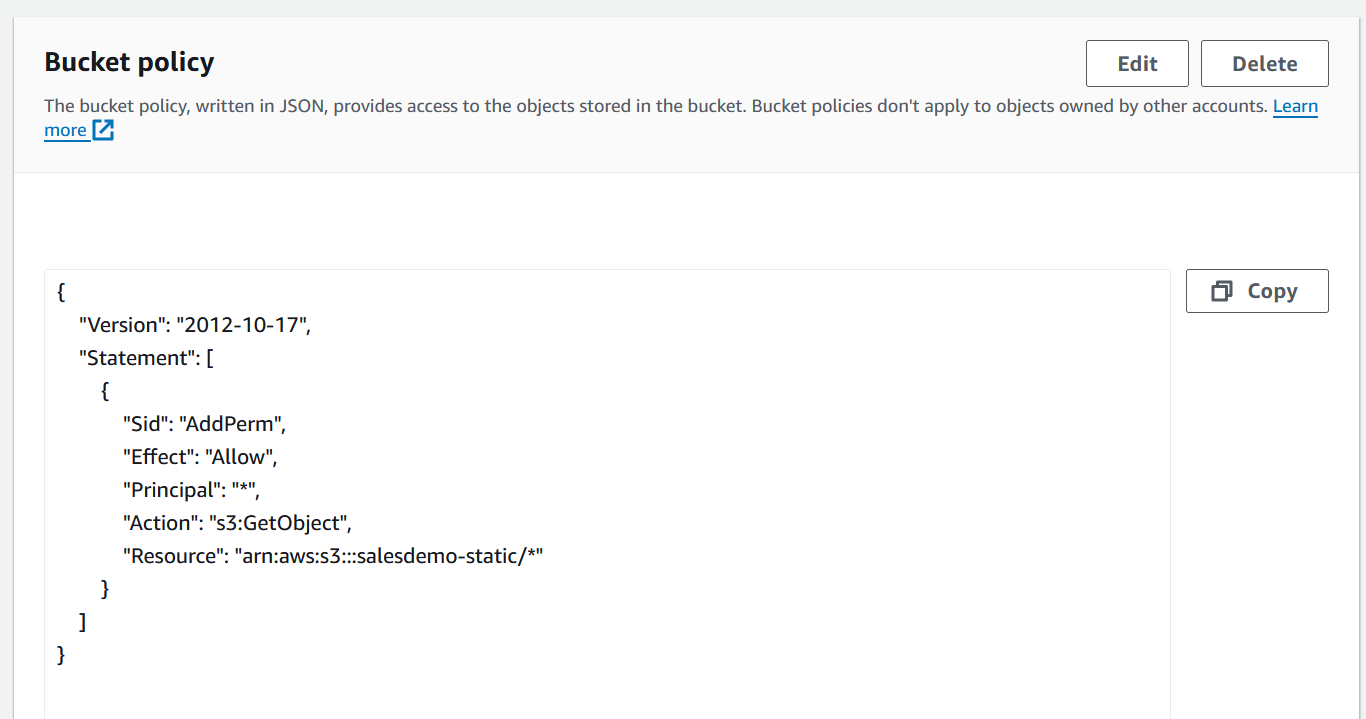Click empty area below the policy JSON
The image size is (1366, 719).
(x=600, y=690)
